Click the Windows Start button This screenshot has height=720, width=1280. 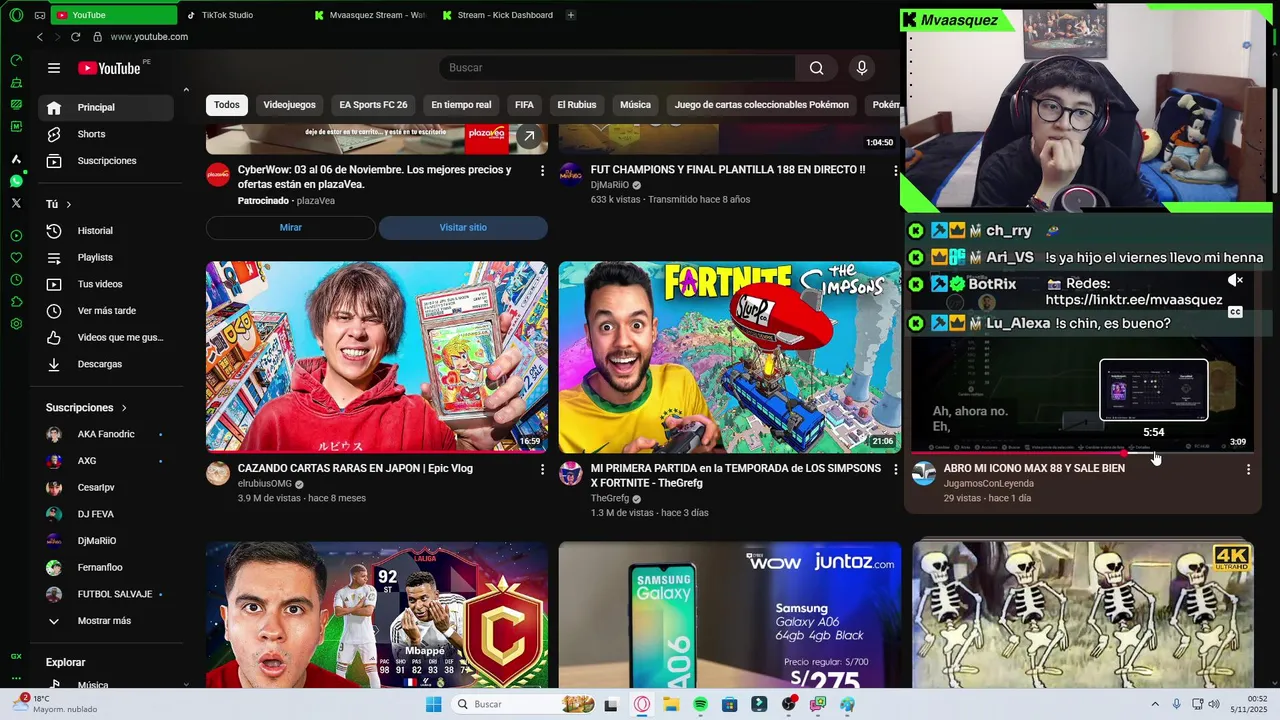tap(433, 705)
